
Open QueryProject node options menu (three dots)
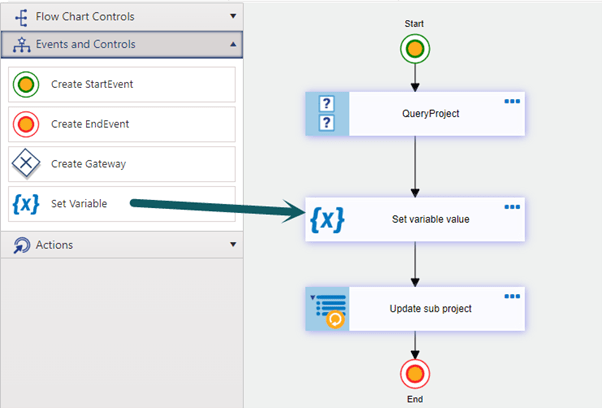pos(512,101)
